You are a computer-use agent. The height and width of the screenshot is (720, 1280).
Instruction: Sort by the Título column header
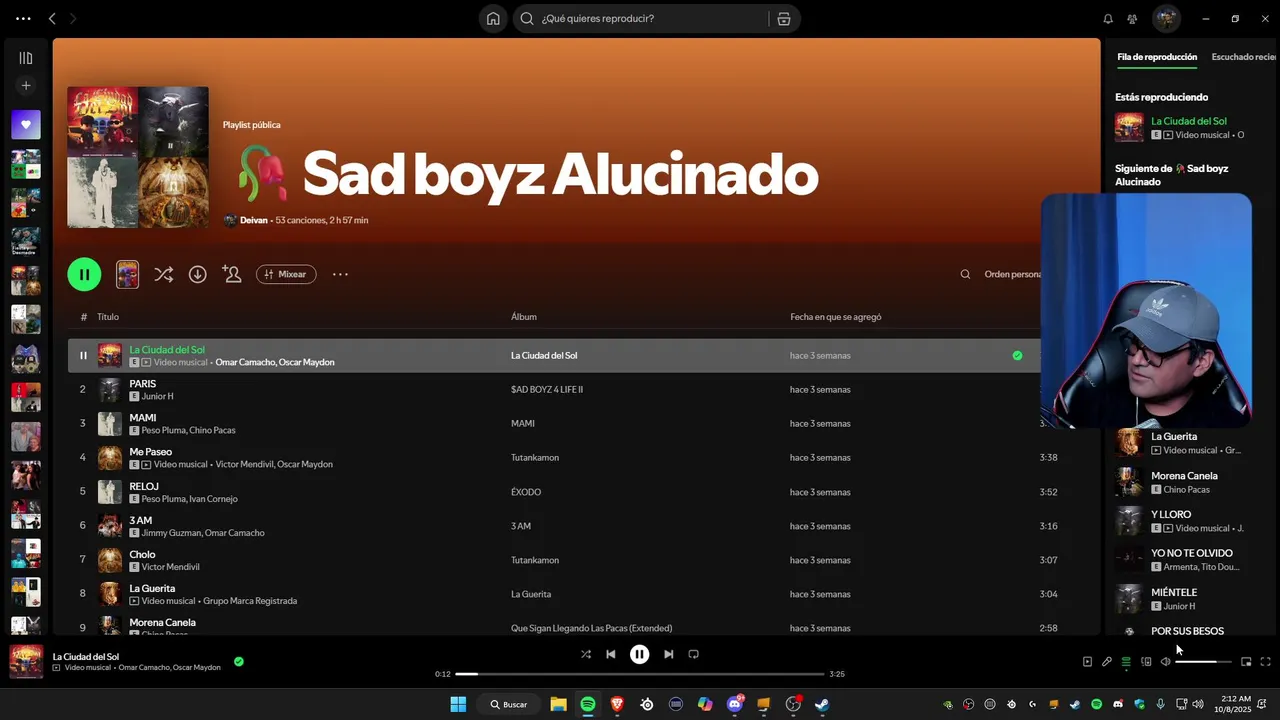pyautogui.click(x=108, y=317)
